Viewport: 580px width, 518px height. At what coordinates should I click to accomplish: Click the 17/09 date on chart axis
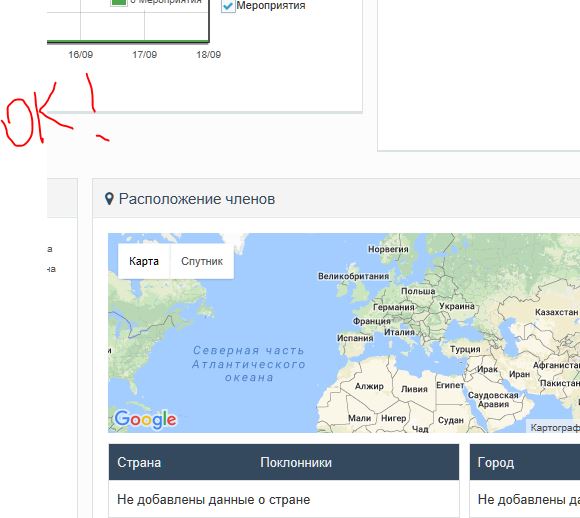pyautogui.click(x=145, y=55)
